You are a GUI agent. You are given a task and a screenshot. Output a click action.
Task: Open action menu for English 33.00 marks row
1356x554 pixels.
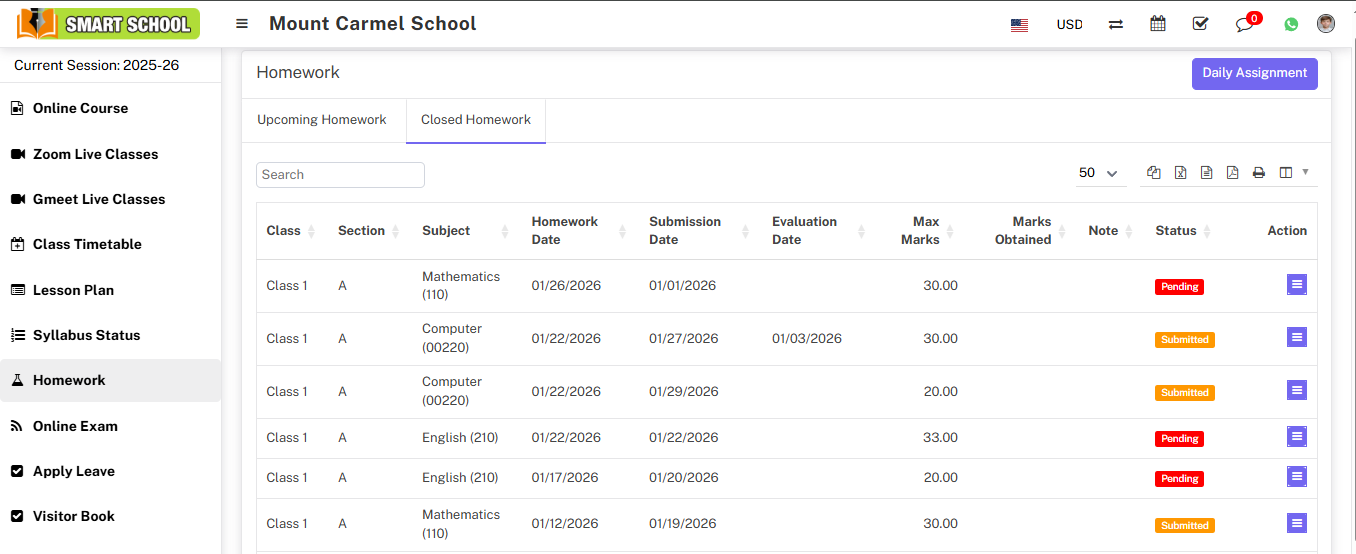tap(1296, 437)
